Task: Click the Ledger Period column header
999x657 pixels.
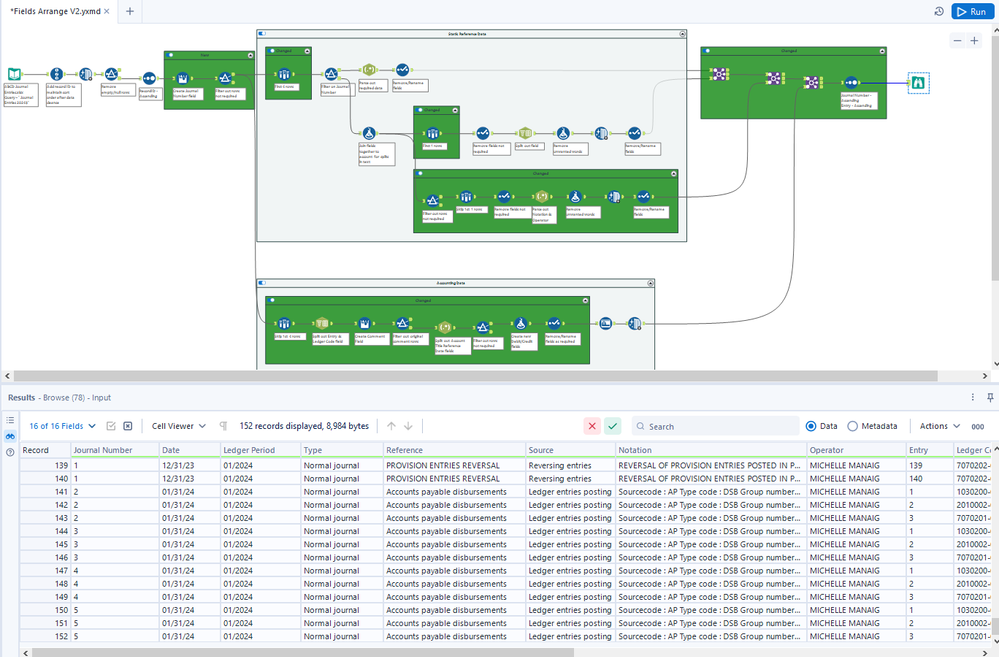Action: [260, 450]
